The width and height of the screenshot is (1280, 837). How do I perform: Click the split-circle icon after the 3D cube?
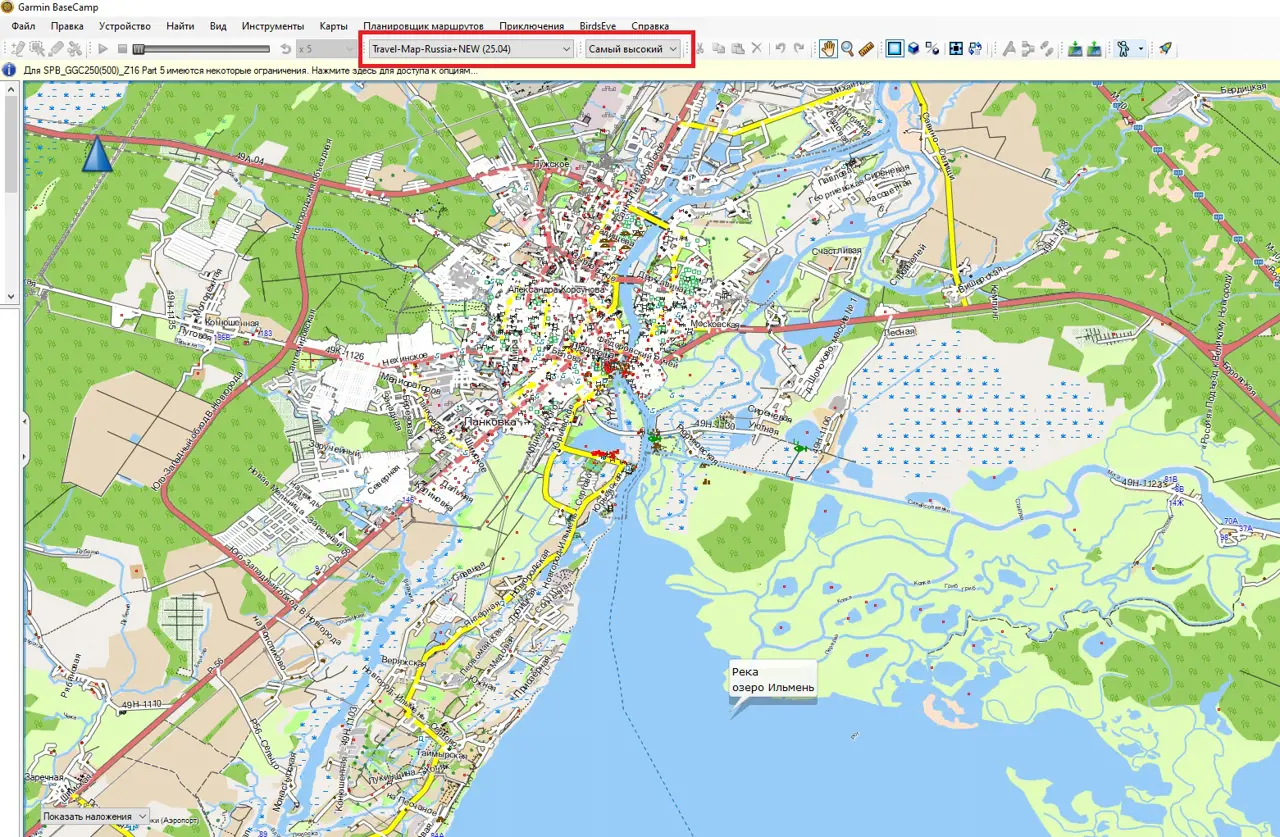point(932,48)
